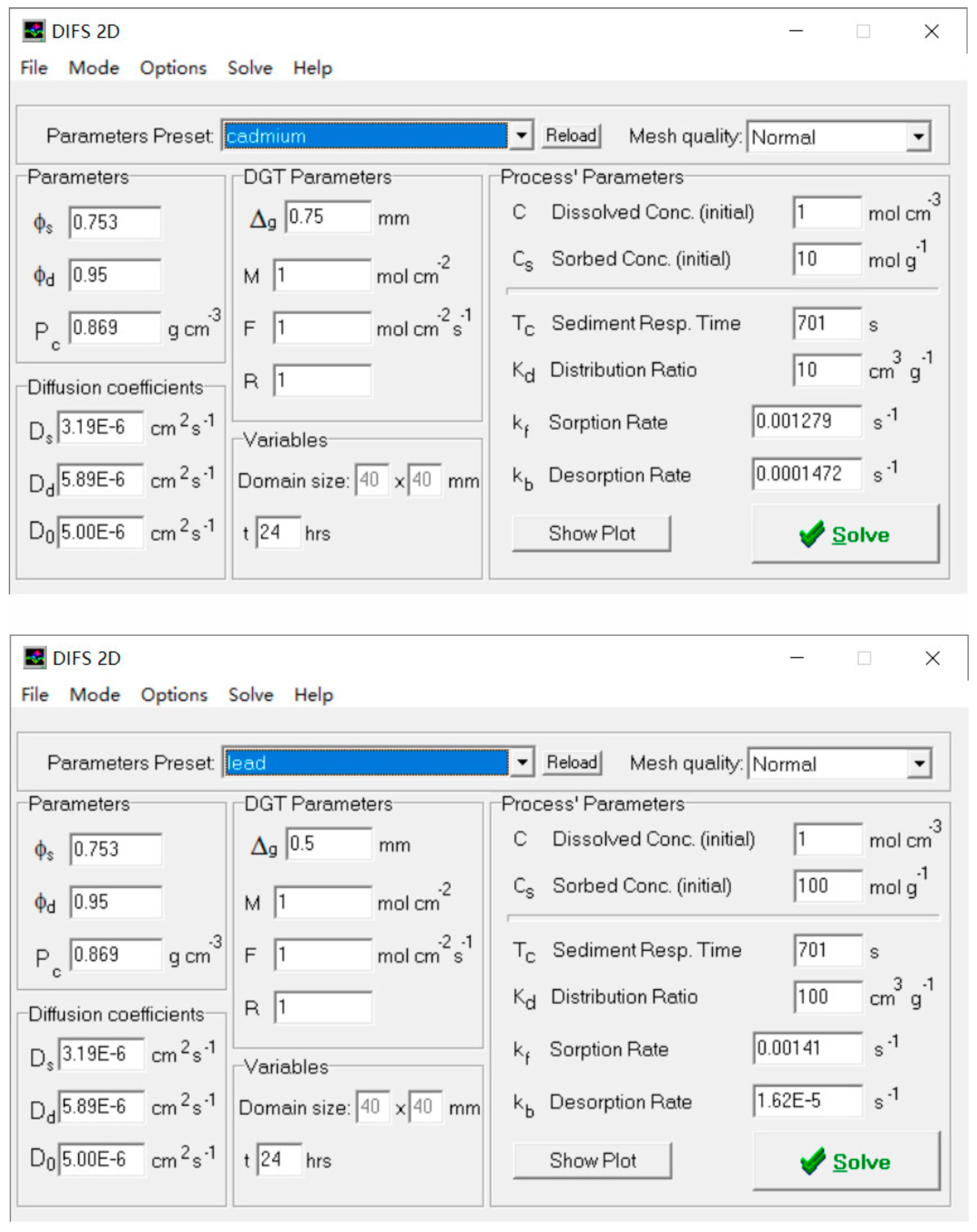977x1232 pixels.
Task: Expand the lead Parameters Preset dropdown
Action: pos(522,763)
